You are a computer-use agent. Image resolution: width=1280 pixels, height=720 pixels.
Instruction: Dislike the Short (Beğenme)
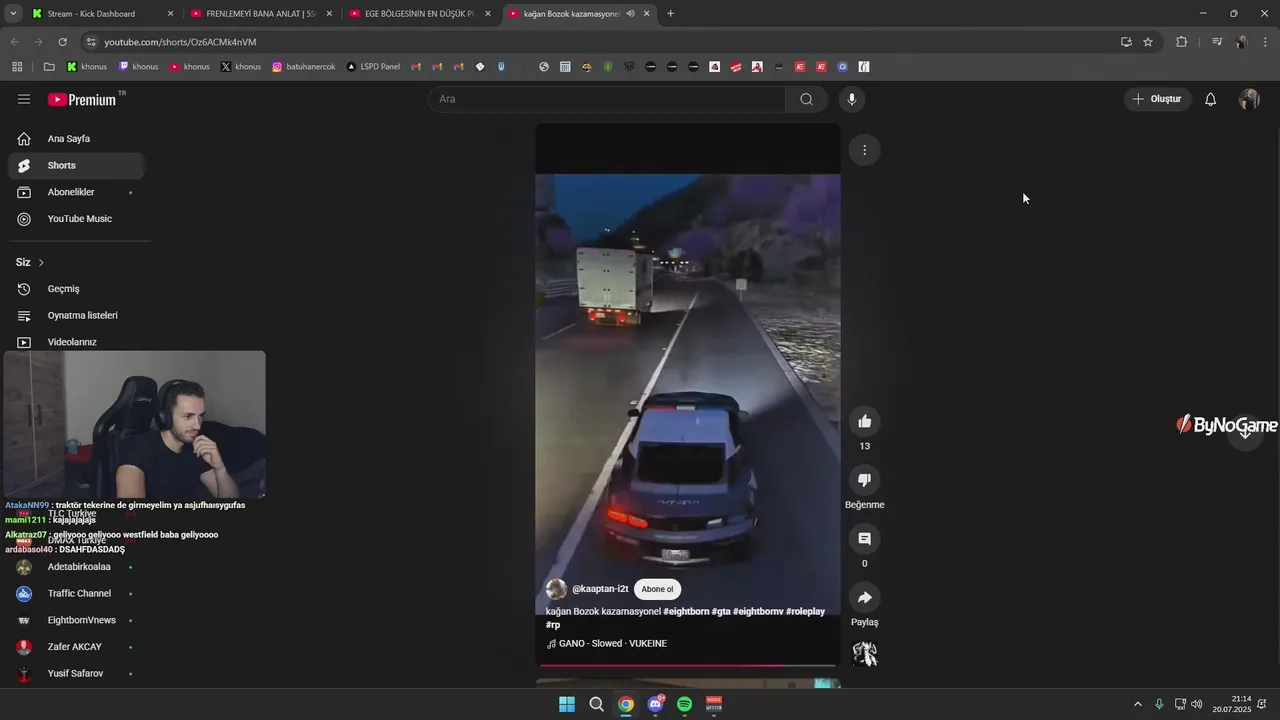click(x=864, y=480)
